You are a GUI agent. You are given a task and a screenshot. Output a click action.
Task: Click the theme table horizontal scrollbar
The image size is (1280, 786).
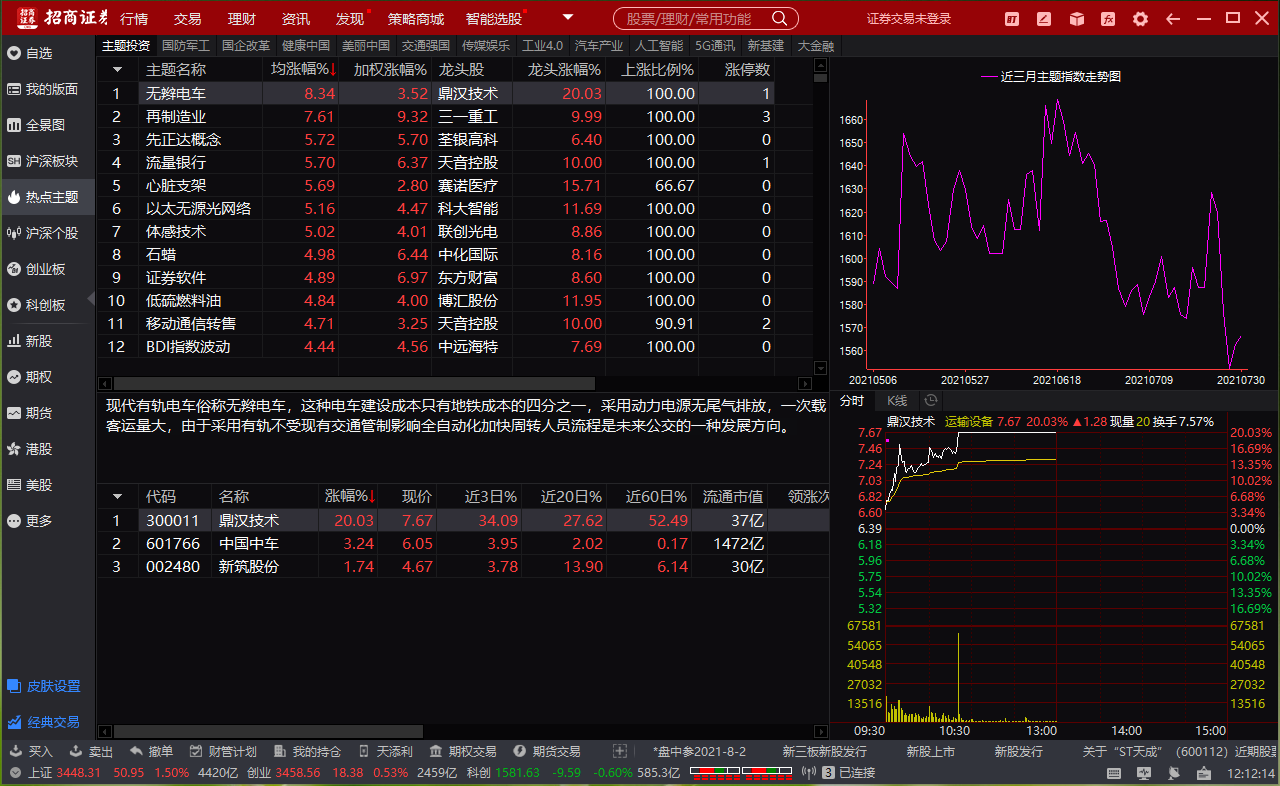click(354, 383)
